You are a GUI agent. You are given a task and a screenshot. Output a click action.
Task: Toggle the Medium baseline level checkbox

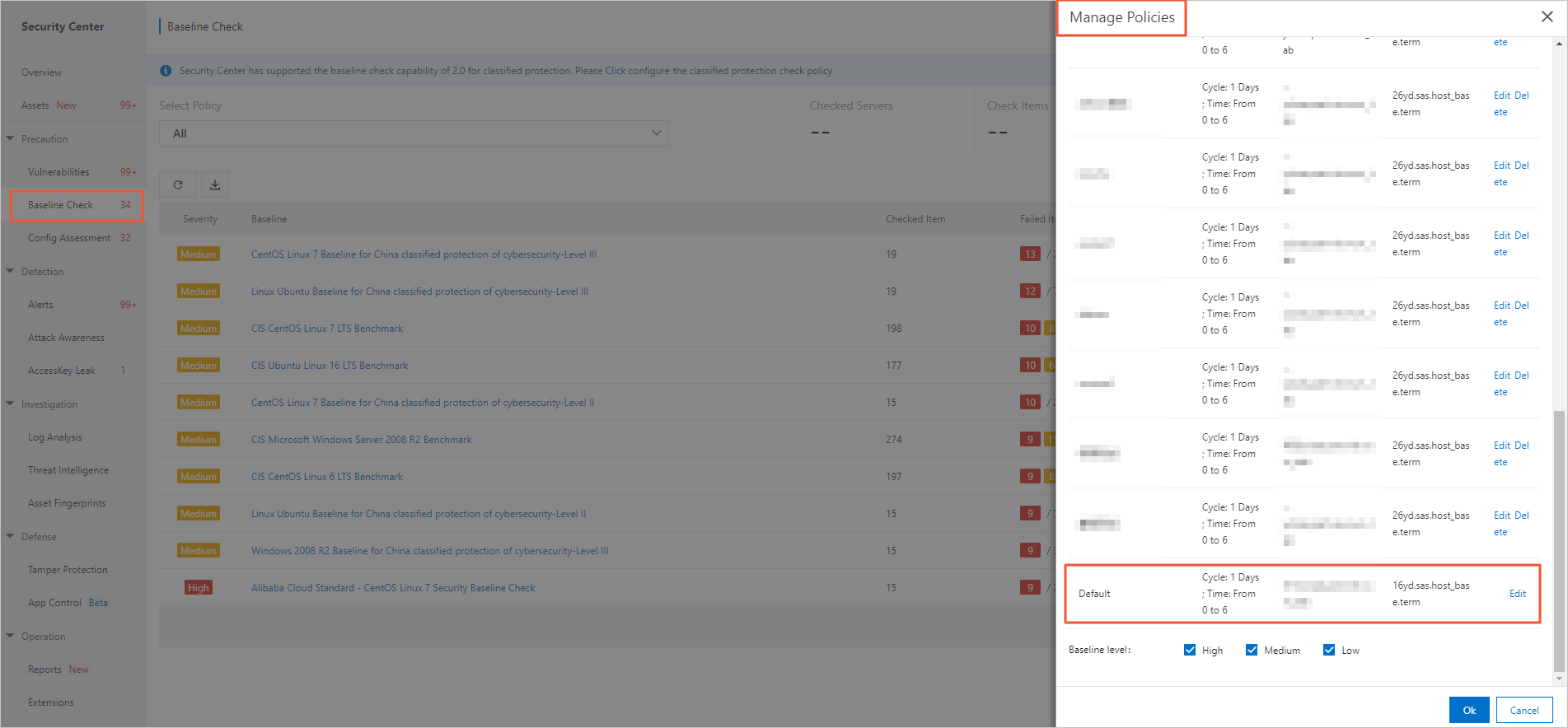(1252, 651)
